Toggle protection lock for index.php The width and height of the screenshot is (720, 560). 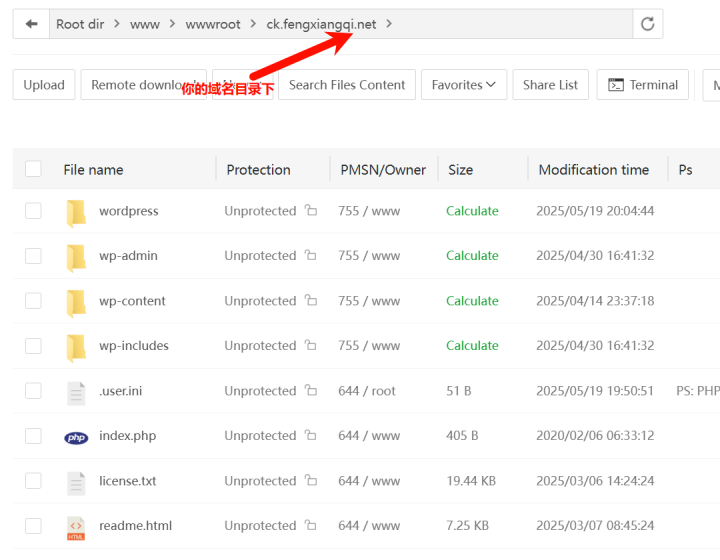click(311, 435)
